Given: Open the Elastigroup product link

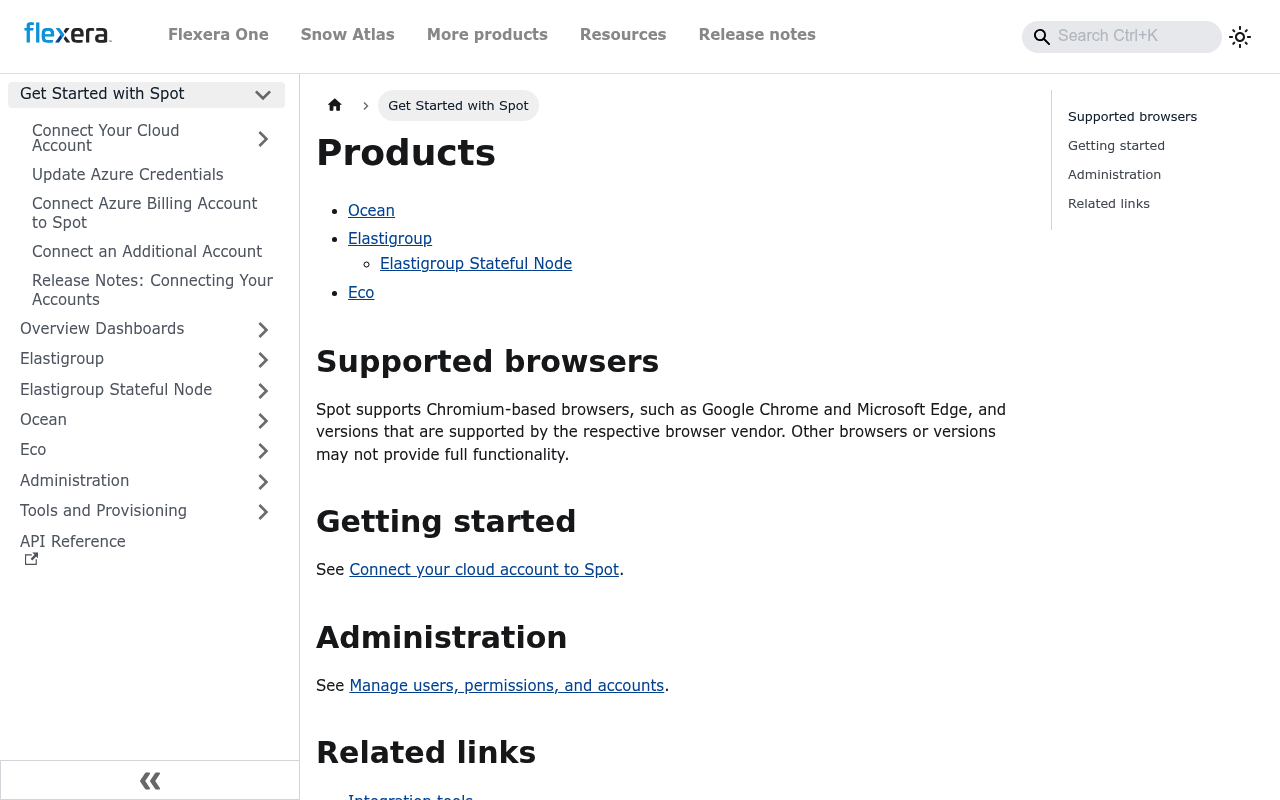Looking at the screenshot, I should (390, 238).
